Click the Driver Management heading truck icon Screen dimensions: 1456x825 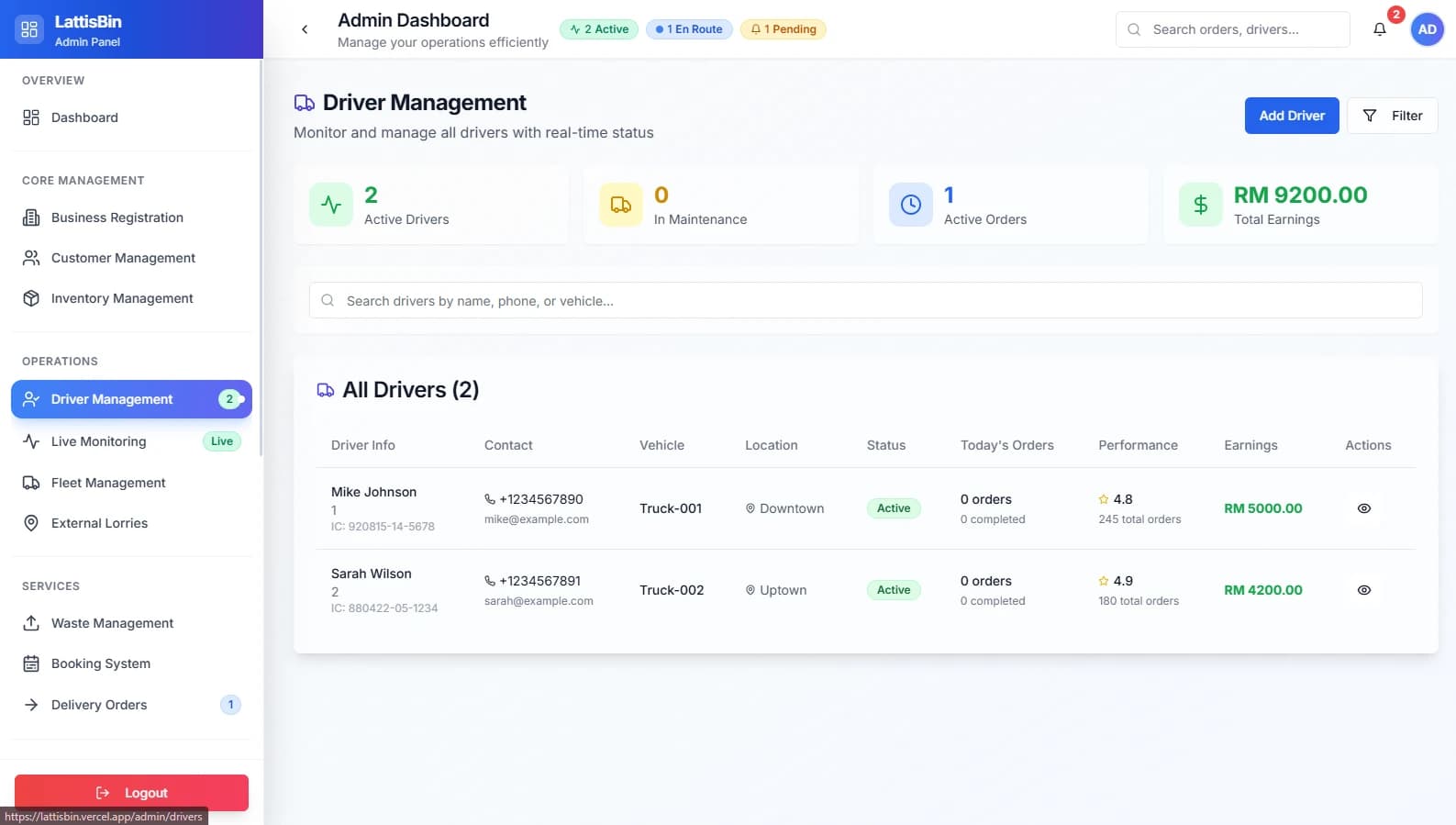coord(304,103)
